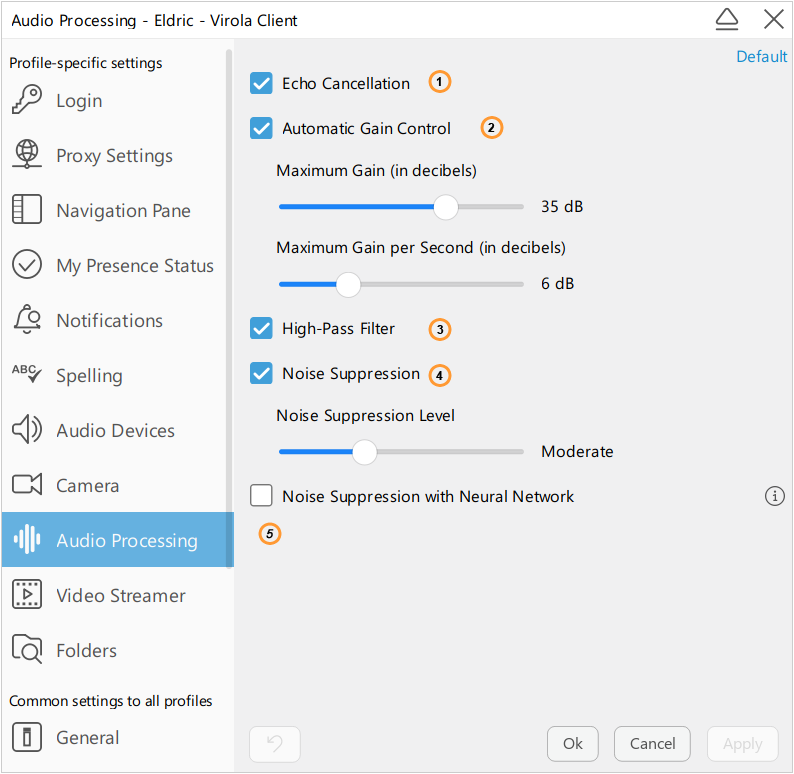Image resolution: width=794 pixels, height=774 pixels.
Task: Click the Cancel button
Action: pos(652,744)
